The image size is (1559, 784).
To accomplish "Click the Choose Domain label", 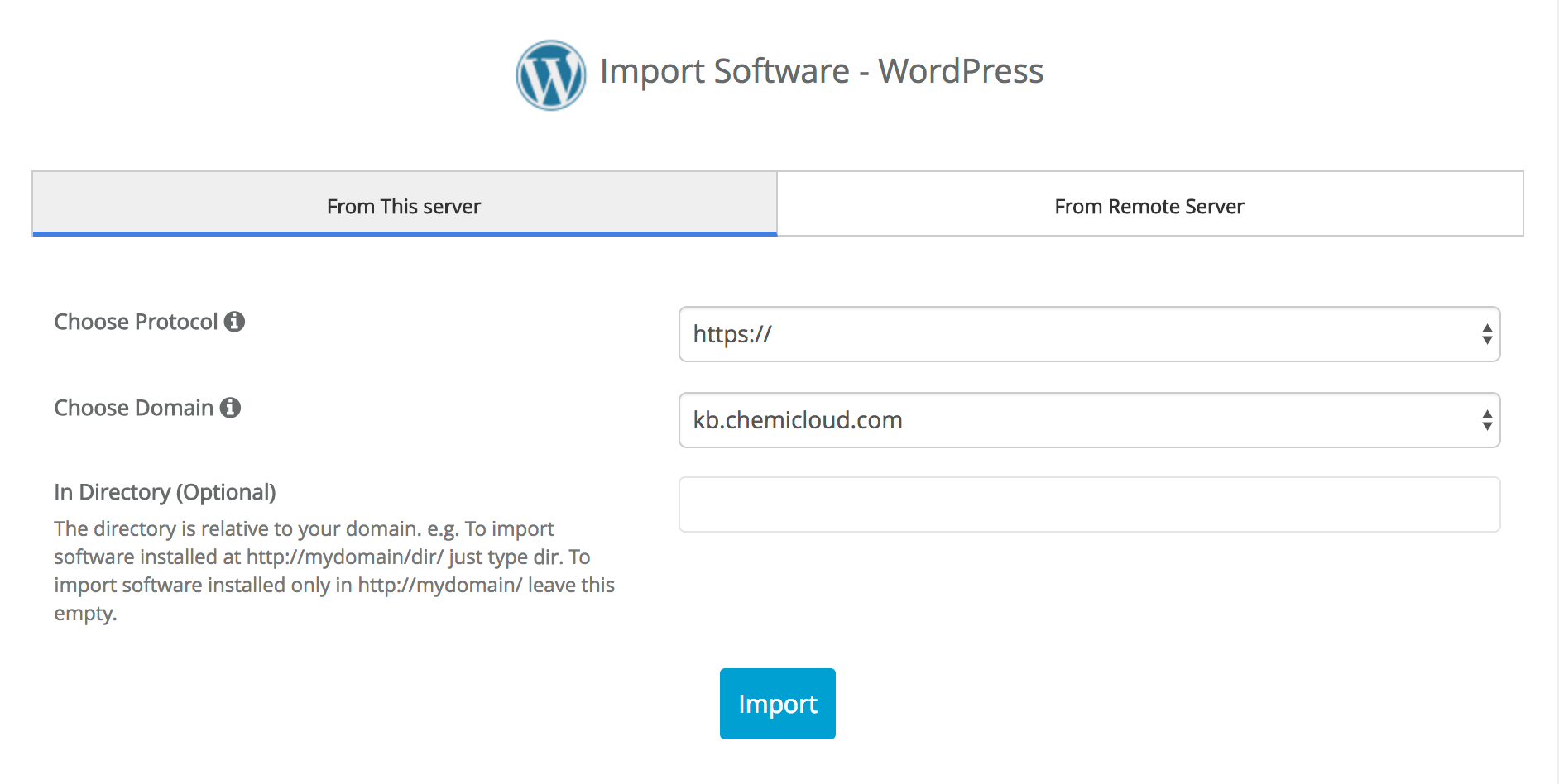I will (133, 408).
